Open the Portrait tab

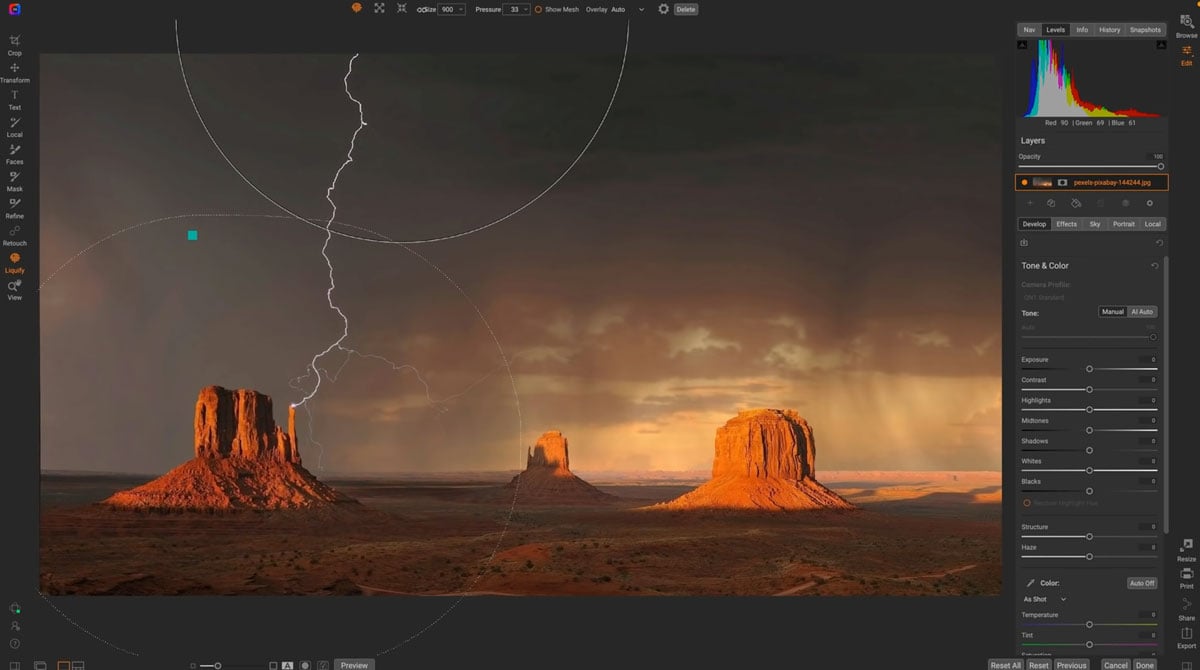(x=1124, y=224)
